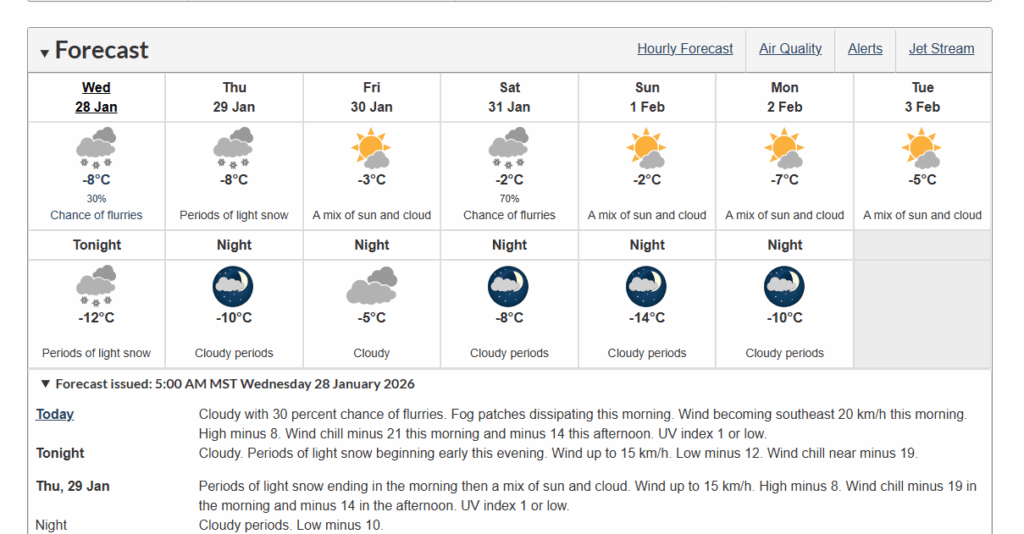1024x534 pixels.
Task: Go to the Alerts page
Action: [865, 48]
